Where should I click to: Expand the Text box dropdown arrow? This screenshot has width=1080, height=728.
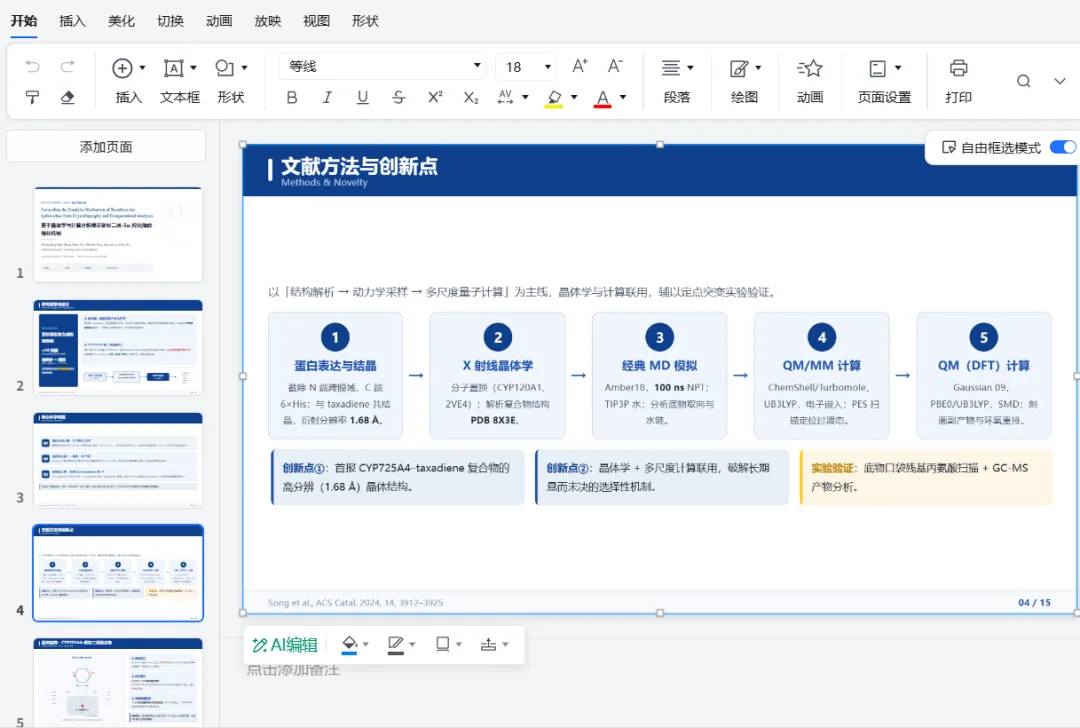[x=194, y=68]
